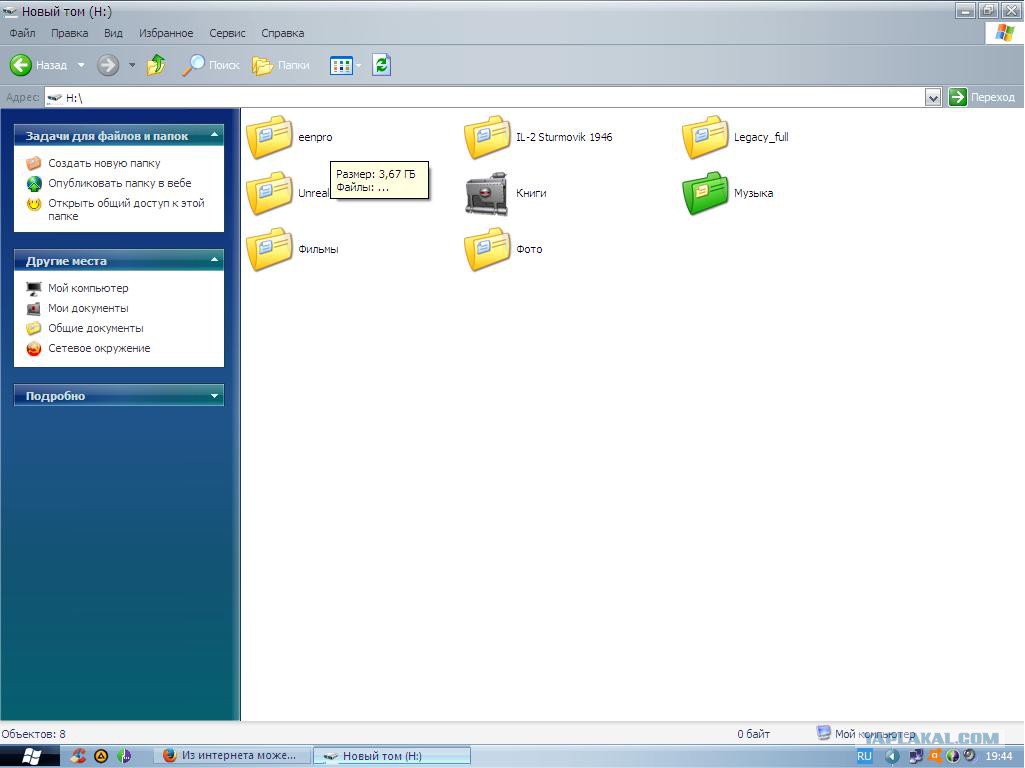The image size is (1025, 768).
Task: Select the Фильмы folder
Action: tap(292, 249)
